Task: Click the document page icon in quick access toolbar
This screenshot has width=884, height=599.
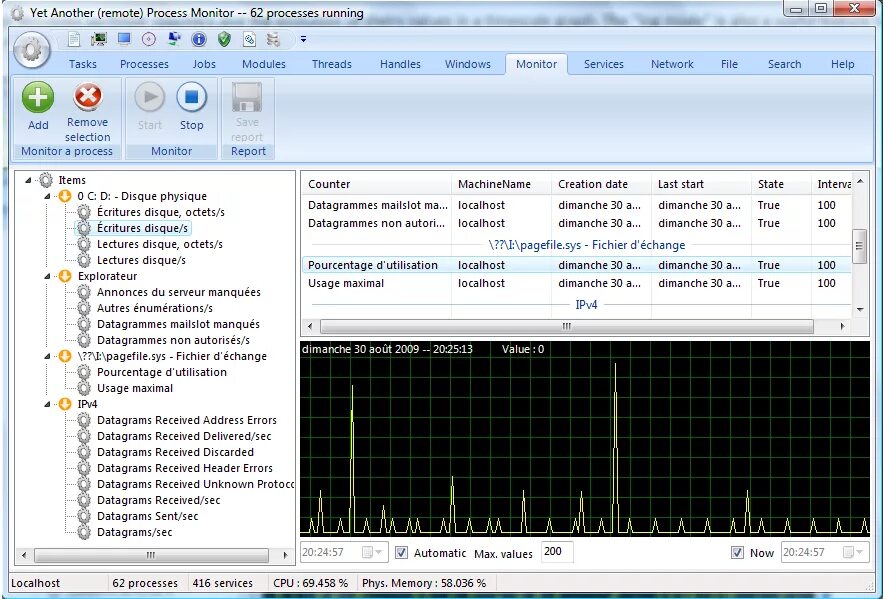Action: point(74,39)
